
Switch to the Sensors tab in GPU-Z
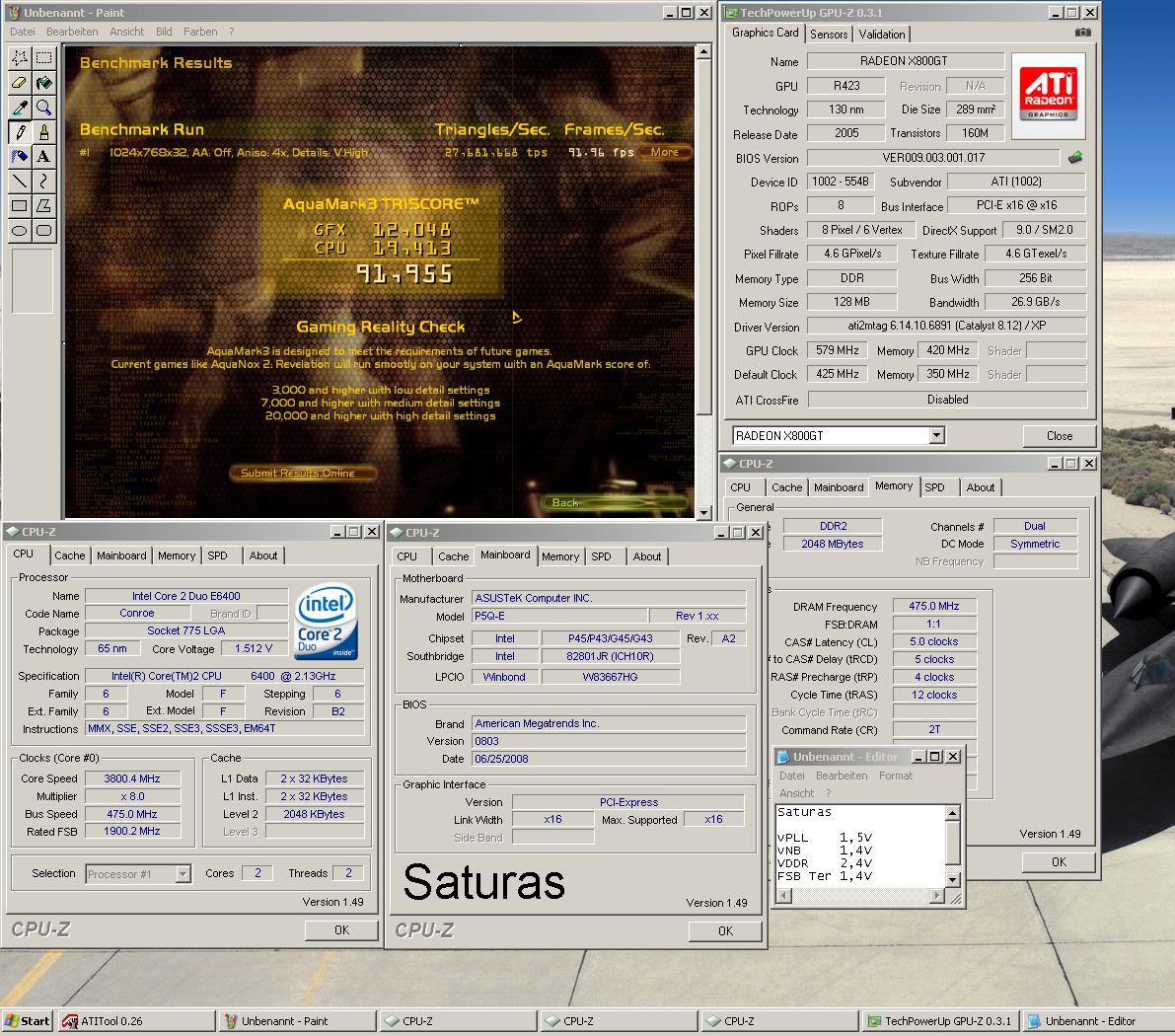pos(829,34)
